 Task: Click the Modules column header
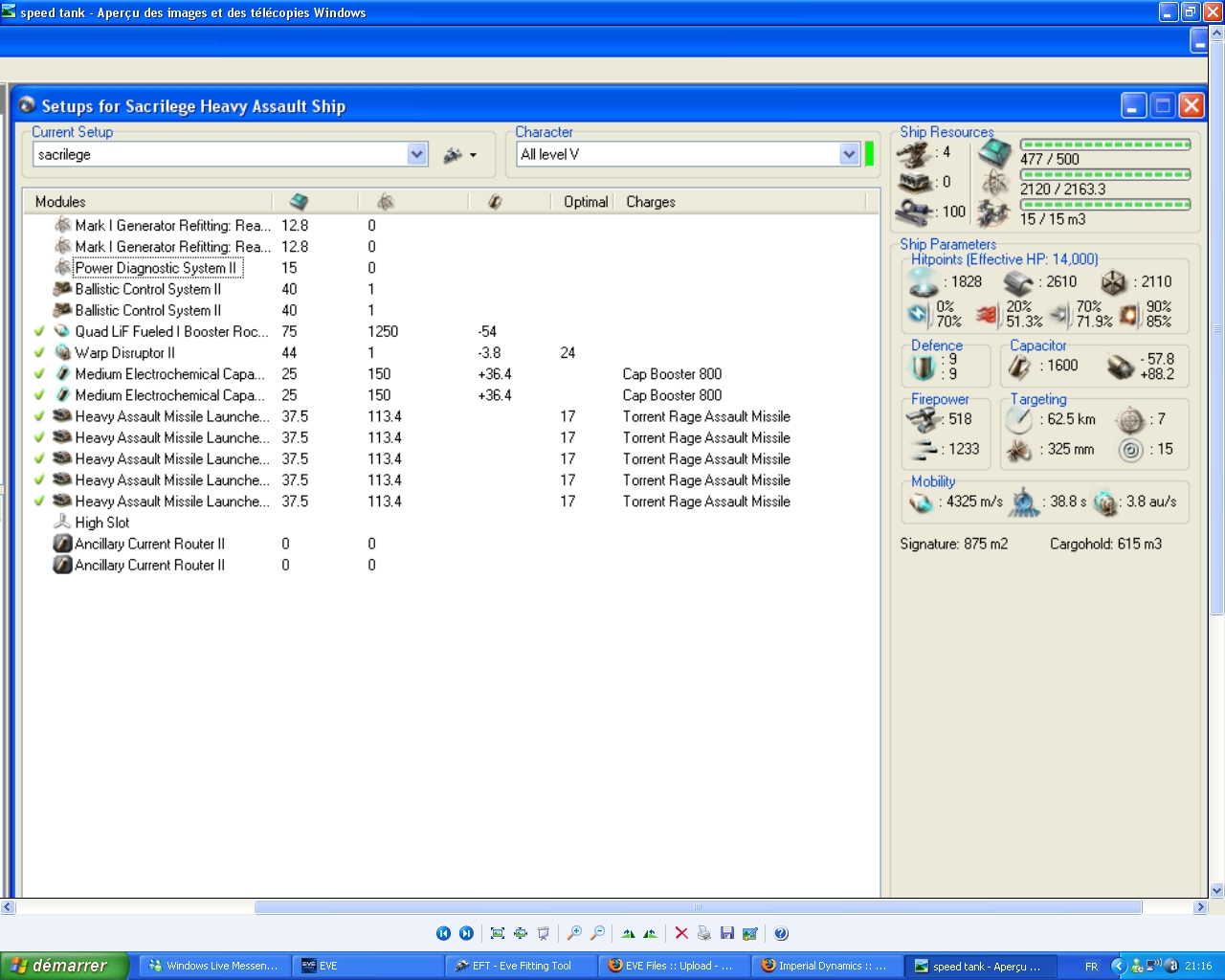coord(147,202)
